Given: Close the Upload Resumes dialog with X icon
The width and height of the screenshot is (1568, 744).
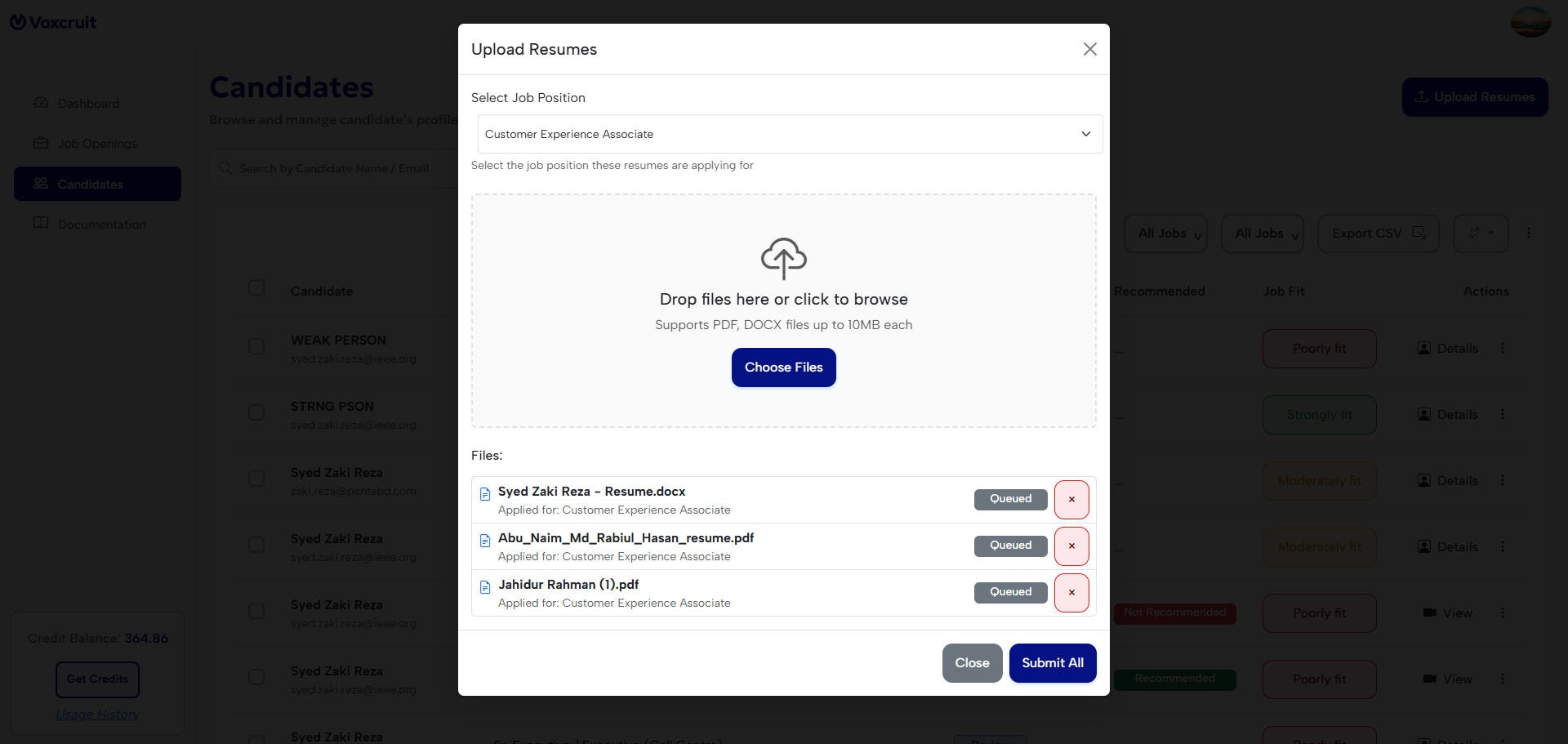Looking at the screenshot, I should (1089, 49).
